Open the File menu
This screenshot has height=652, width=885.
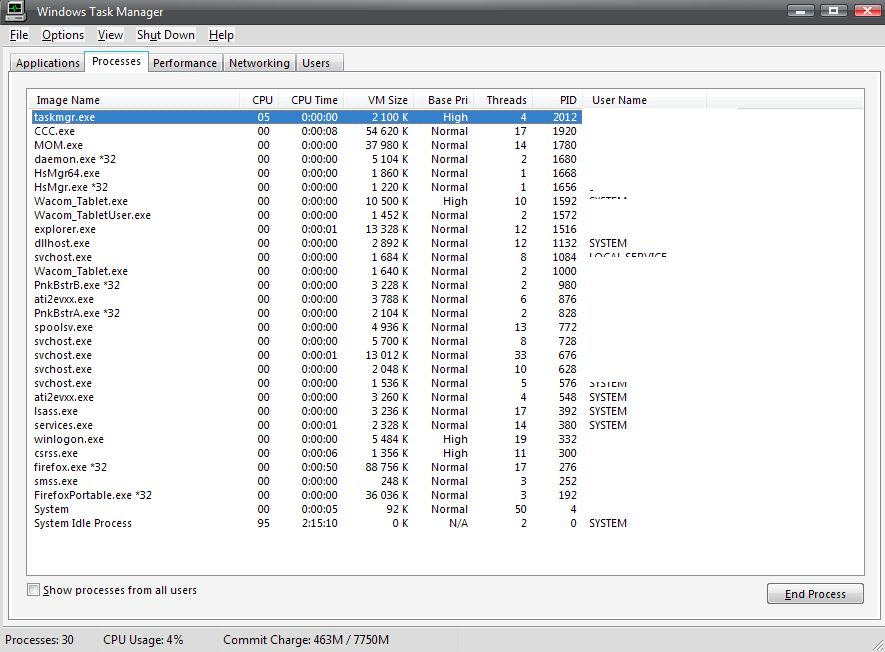pyautogui.click(x=19, y=35)
